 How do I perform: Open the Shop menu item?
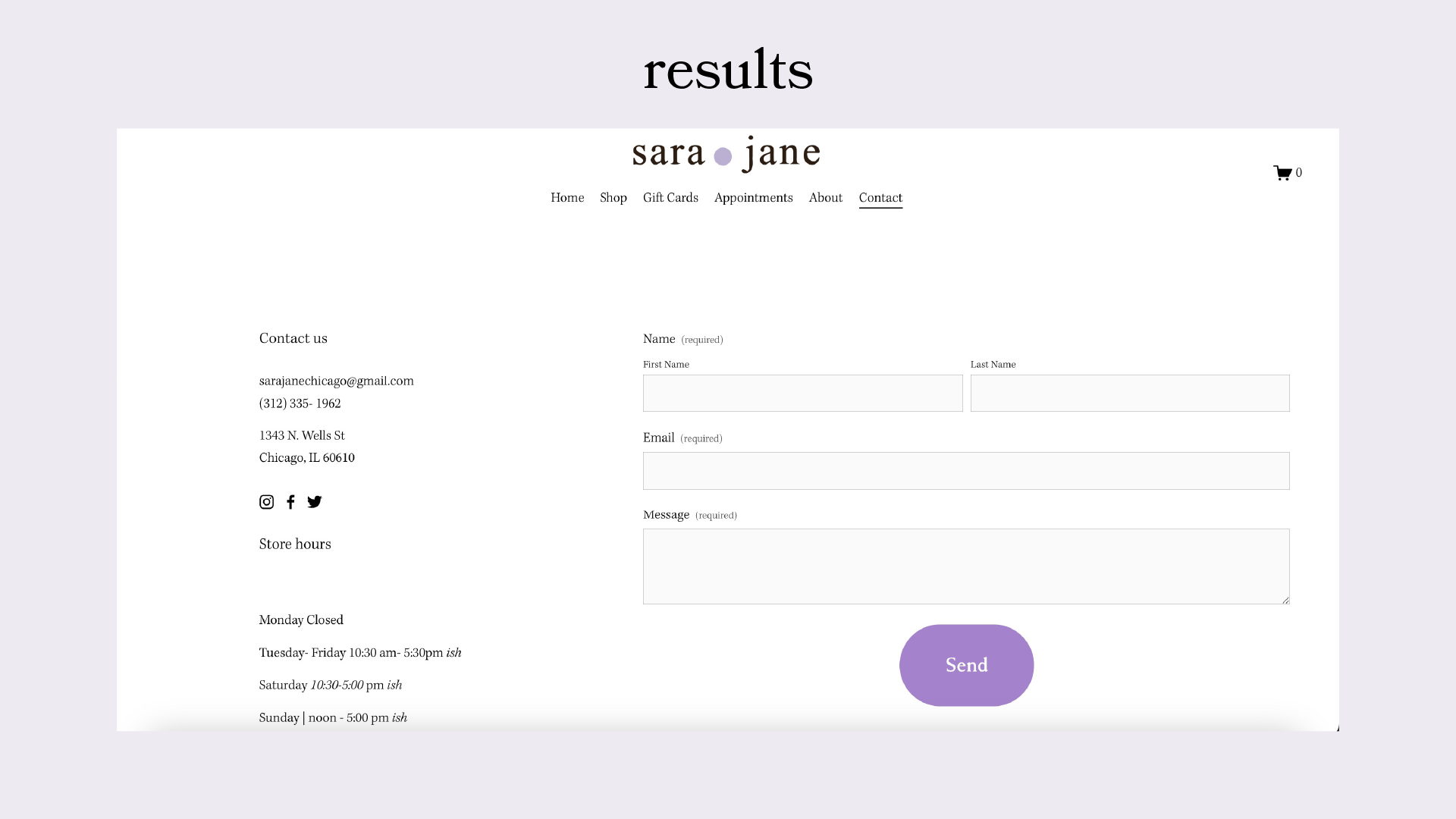coord(613,198)
